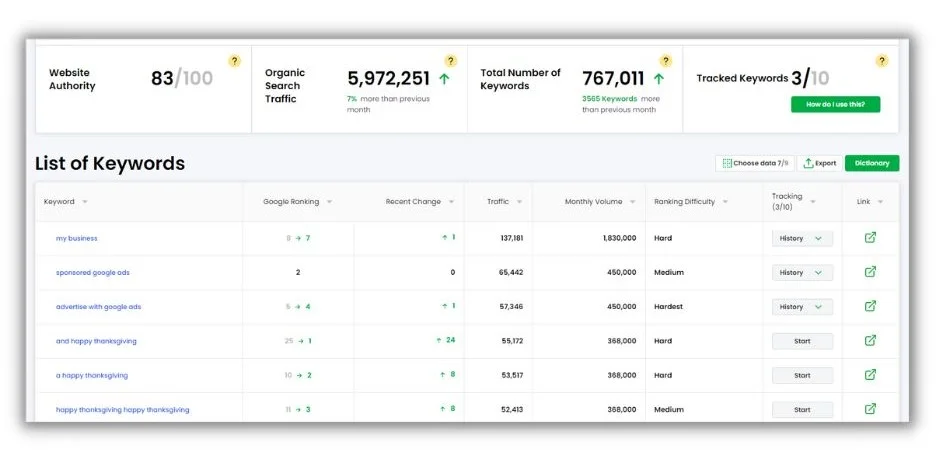Click help icon above Organic Search Traffic
Screen dimensions: 936x455
(451, 61)
